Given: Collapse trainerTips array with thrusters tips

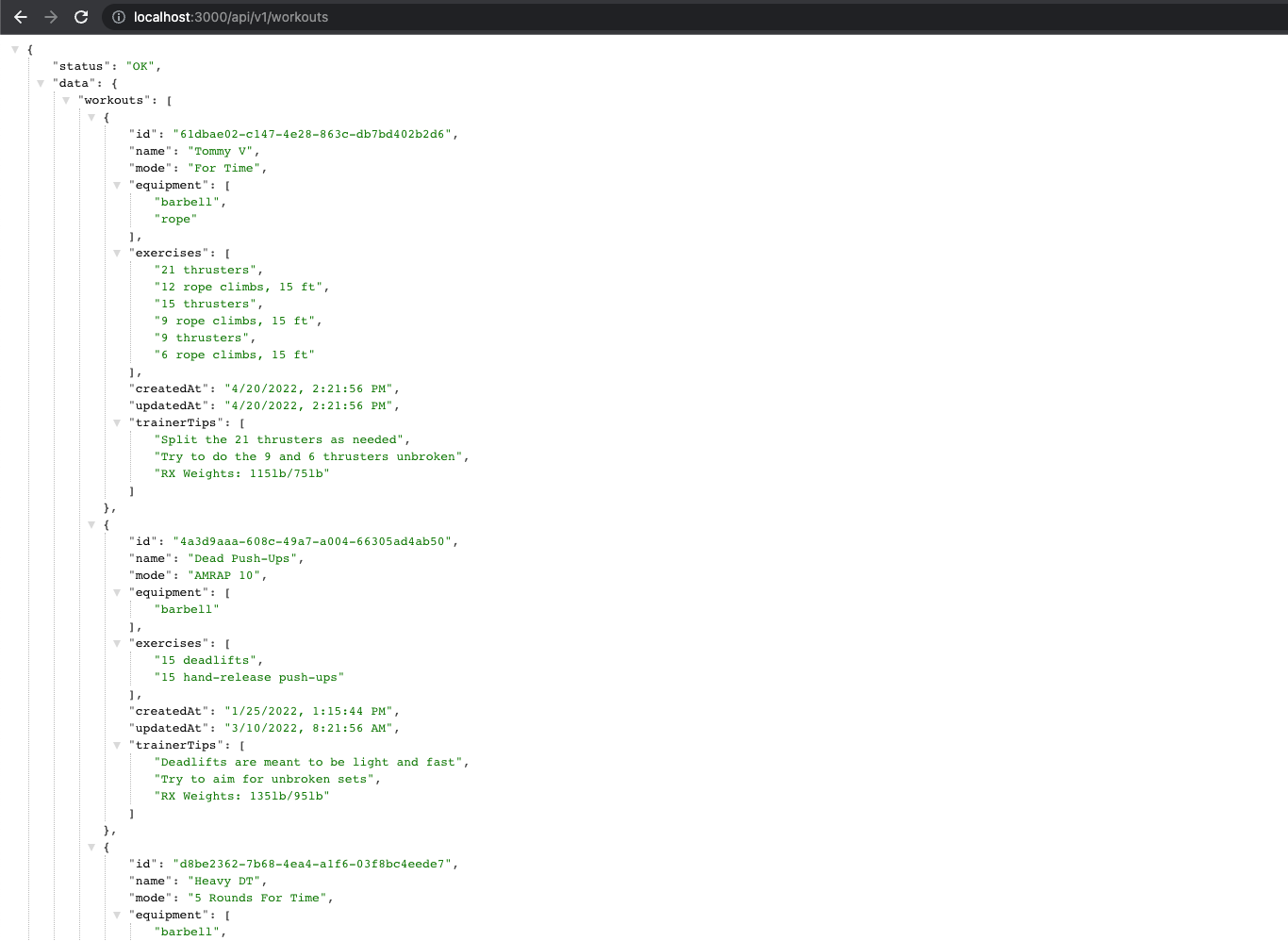Looking at the screenshot, I should [117, 422].
